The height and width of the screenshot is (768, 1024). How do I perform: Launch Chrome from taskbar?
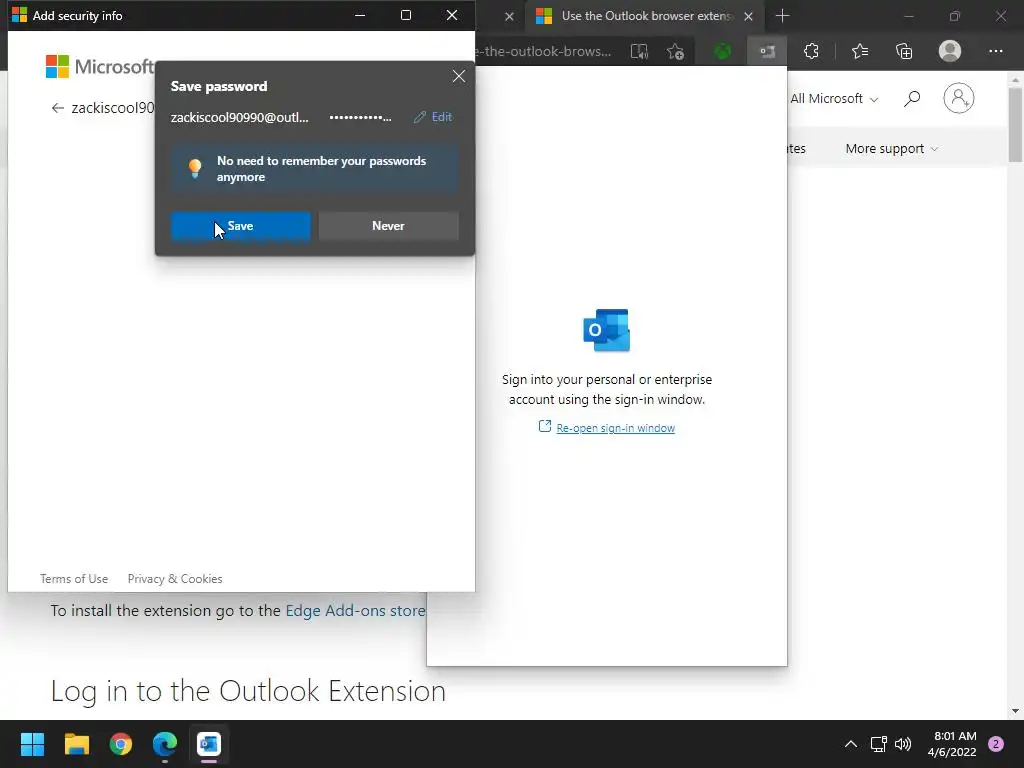(121, 744)
